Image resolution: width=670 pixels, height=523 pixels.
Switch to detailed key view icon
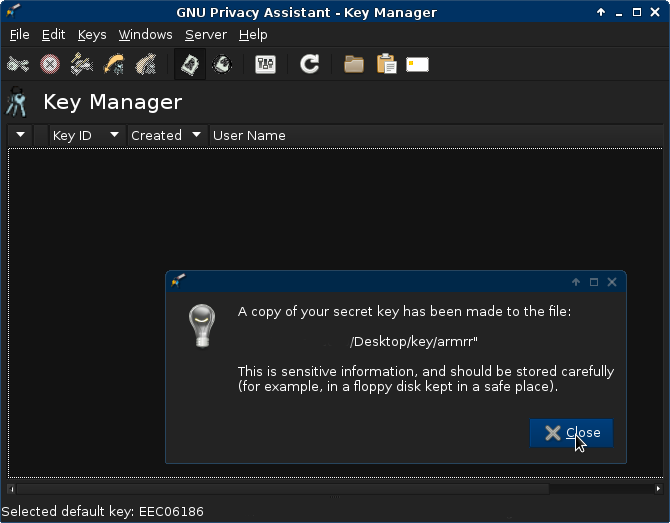222,65
